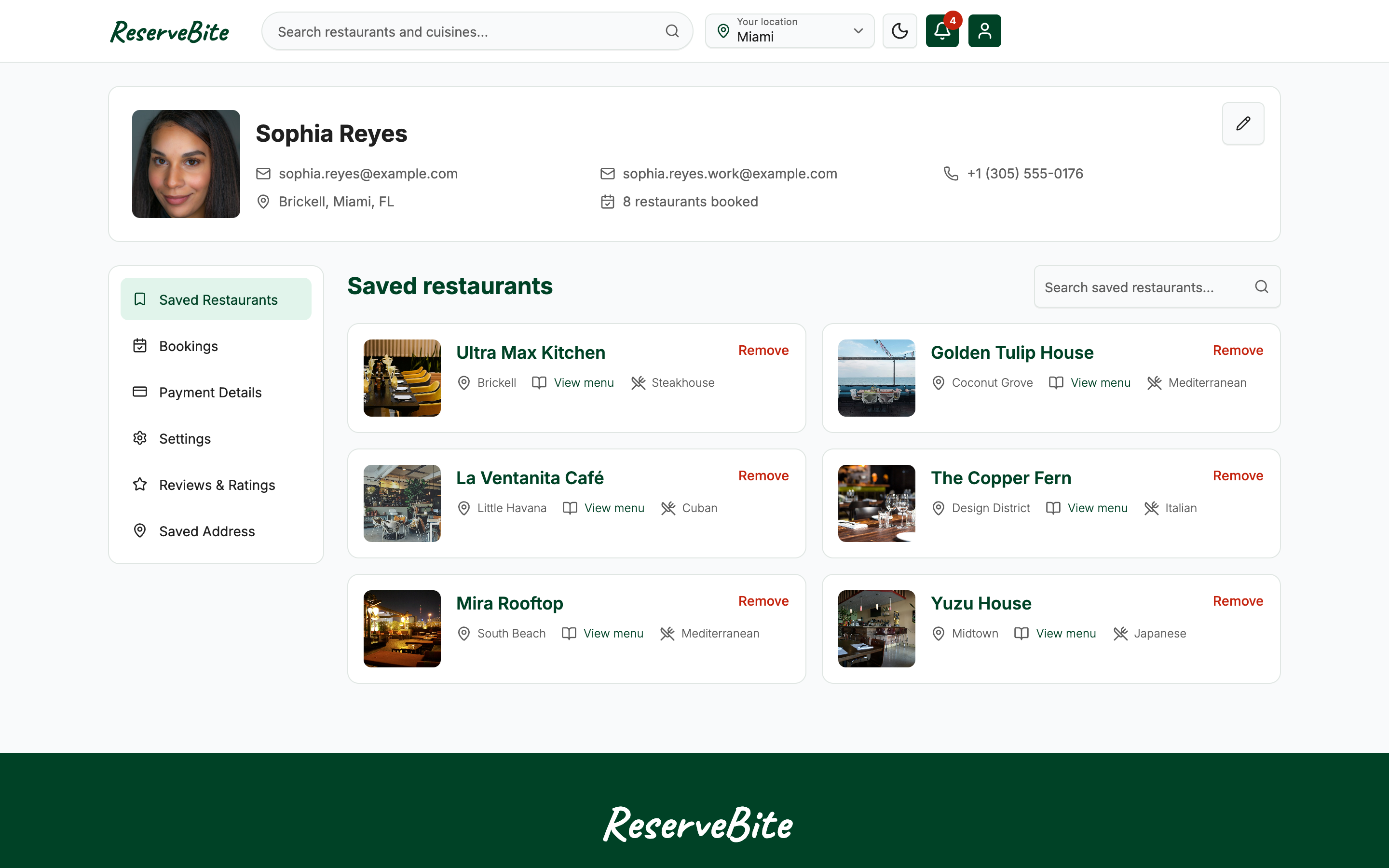This screenshot has height=868, width=1389.
Task: Open Settings in the sidebar
Action: (216, 438)
